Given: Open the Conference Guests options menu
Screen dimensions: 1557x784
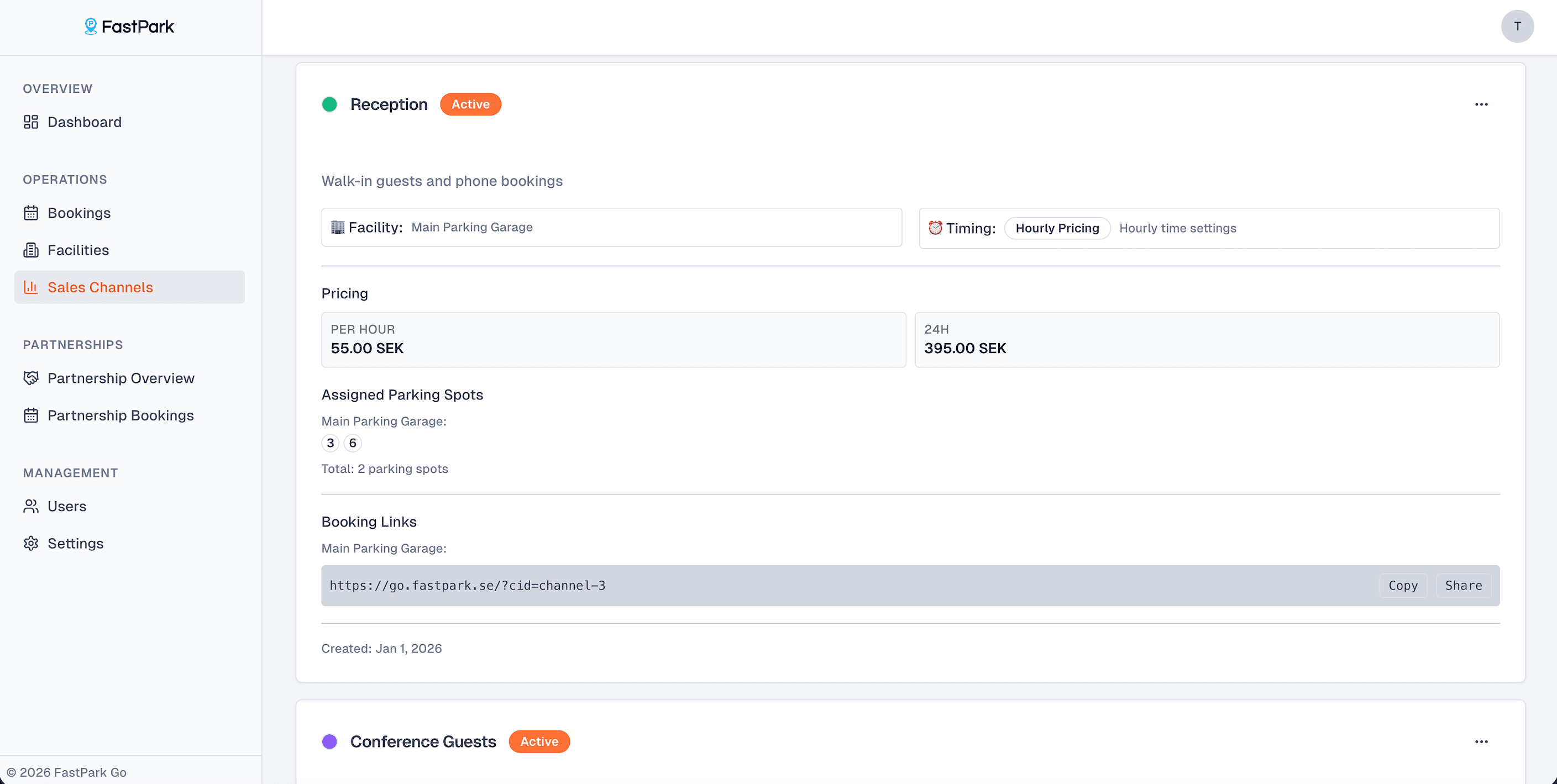Looking at the screenshot, I should tap(1481, 741).
